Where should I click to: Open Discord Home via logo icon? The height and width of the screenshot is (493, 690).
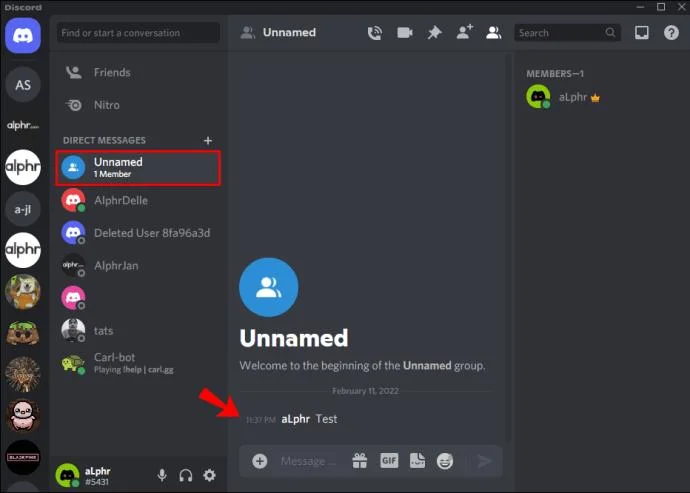23,36
